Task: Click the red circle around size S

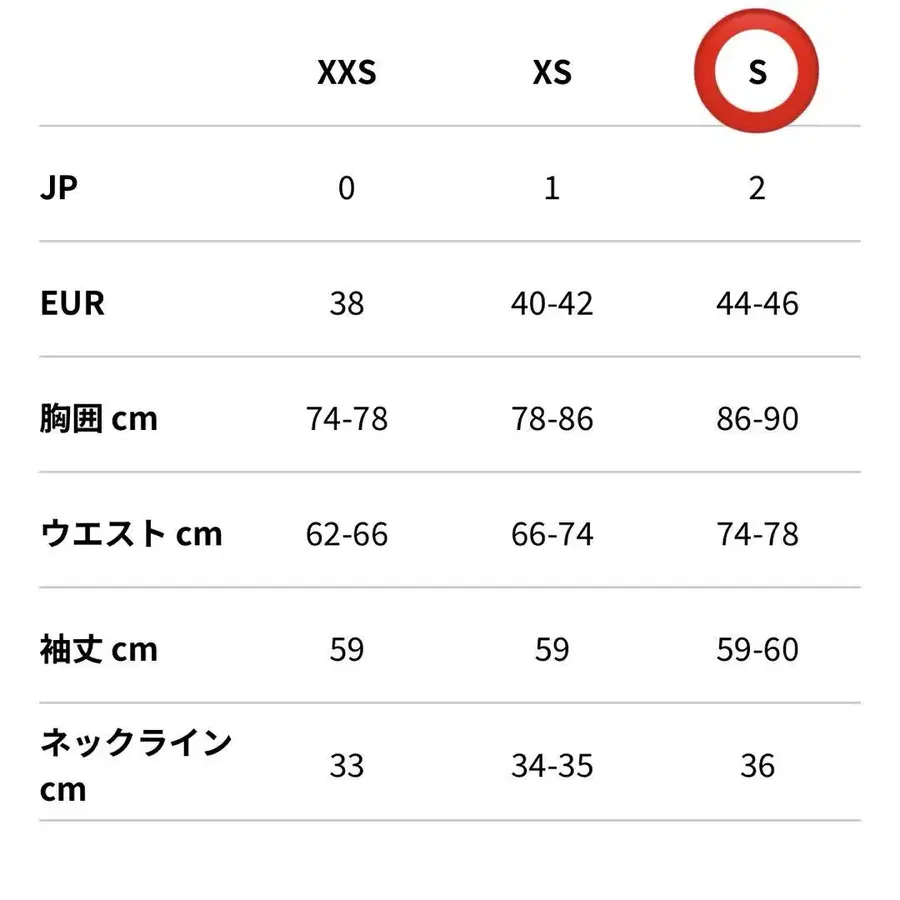Action: coord(757,72)
